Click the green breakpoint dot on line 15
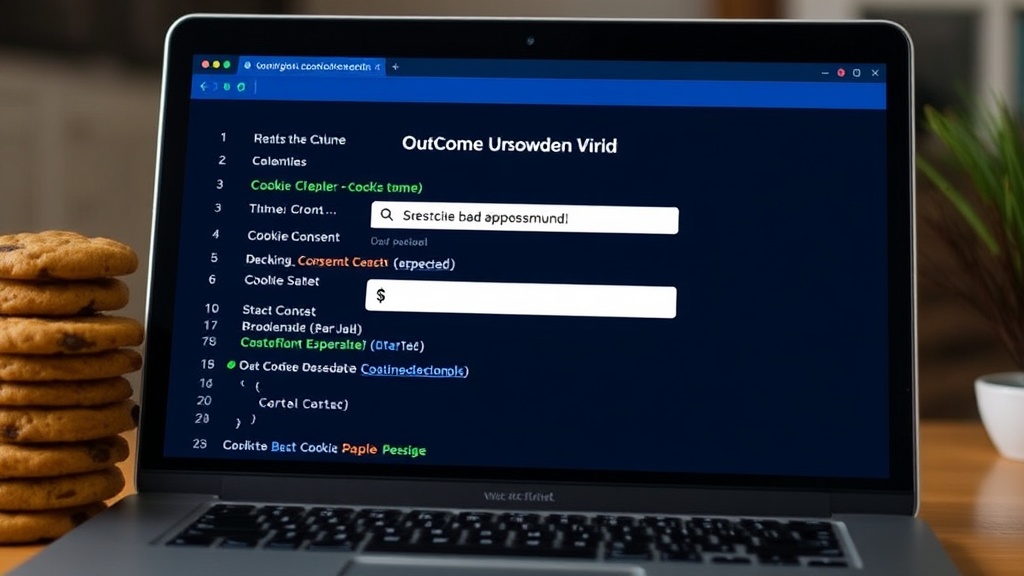The width and height of the screenshot is (1024, 576). pos(232,366)
